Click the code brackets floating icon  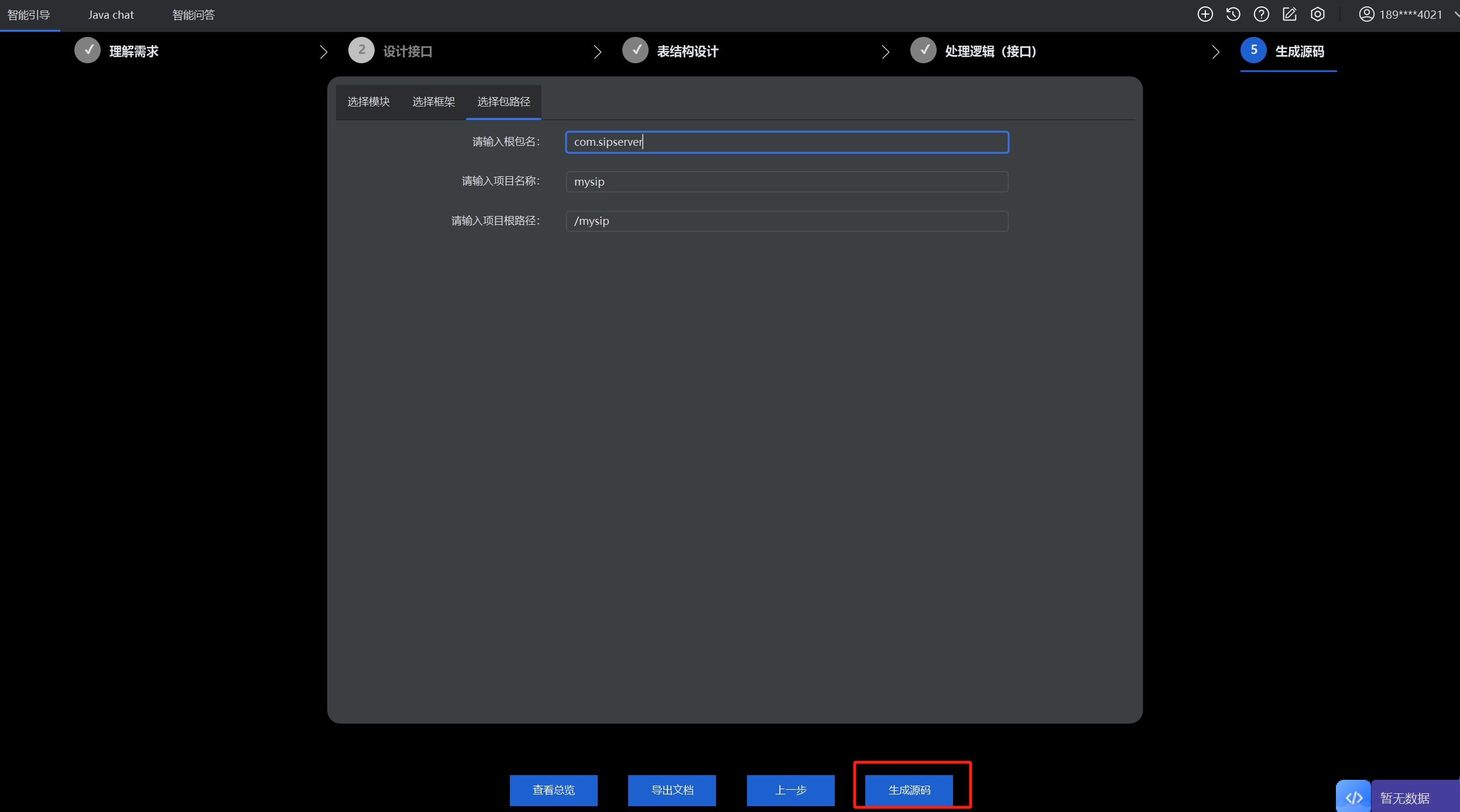click(1353, 797)
